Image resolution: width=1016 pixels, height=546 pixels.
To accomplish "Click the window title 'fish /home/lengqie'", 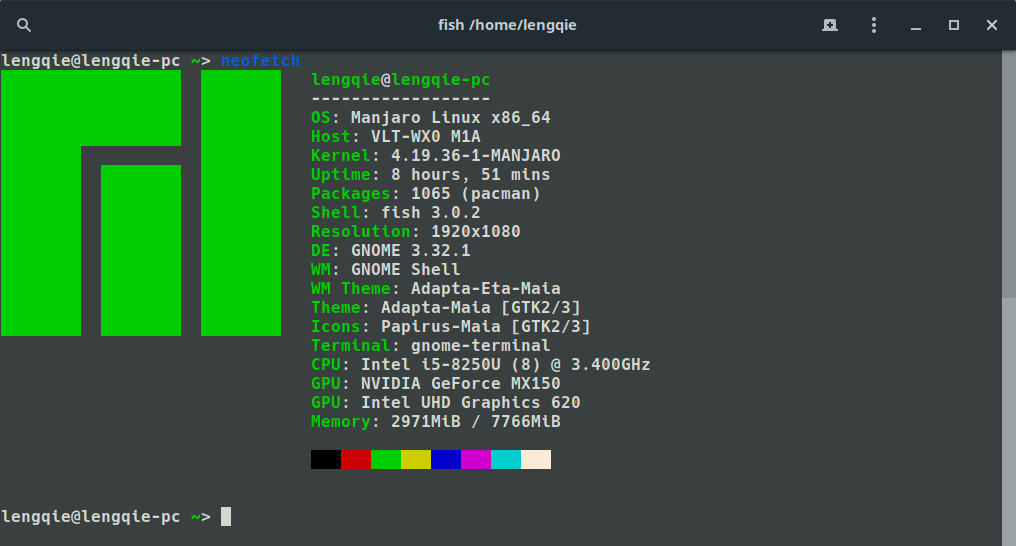I will pyautogui.click(x=507, y=25).
